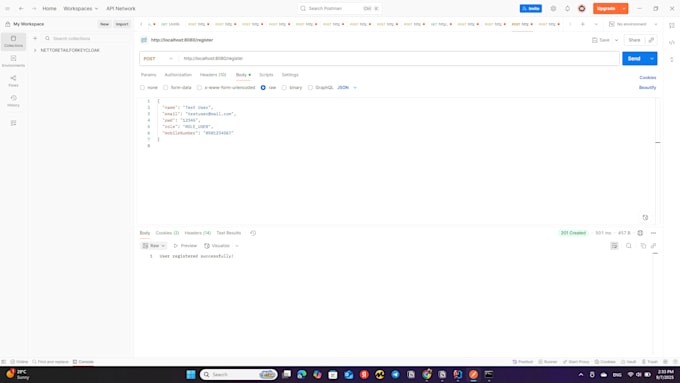The height and width of the screenshot is (383, 680).
Task: Open the configure sidebar apps icon below History
Action: pyautogui.click(x=13, y=123)
